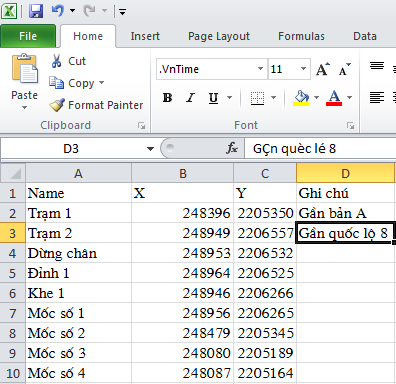Open the redo history dropdown arrow
The image size is (396, 384).
pos(104,11)
